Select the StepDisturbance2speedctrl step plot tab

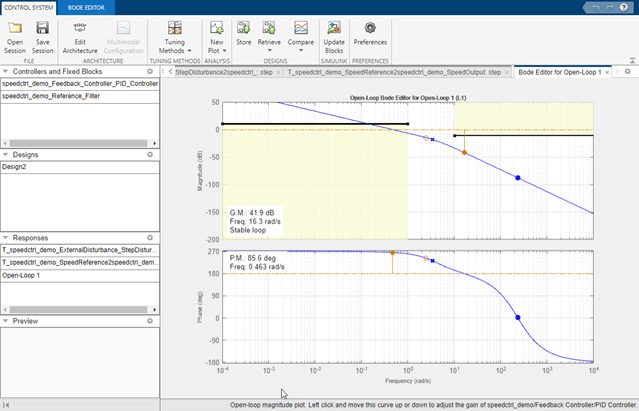[x=222, y=73]
